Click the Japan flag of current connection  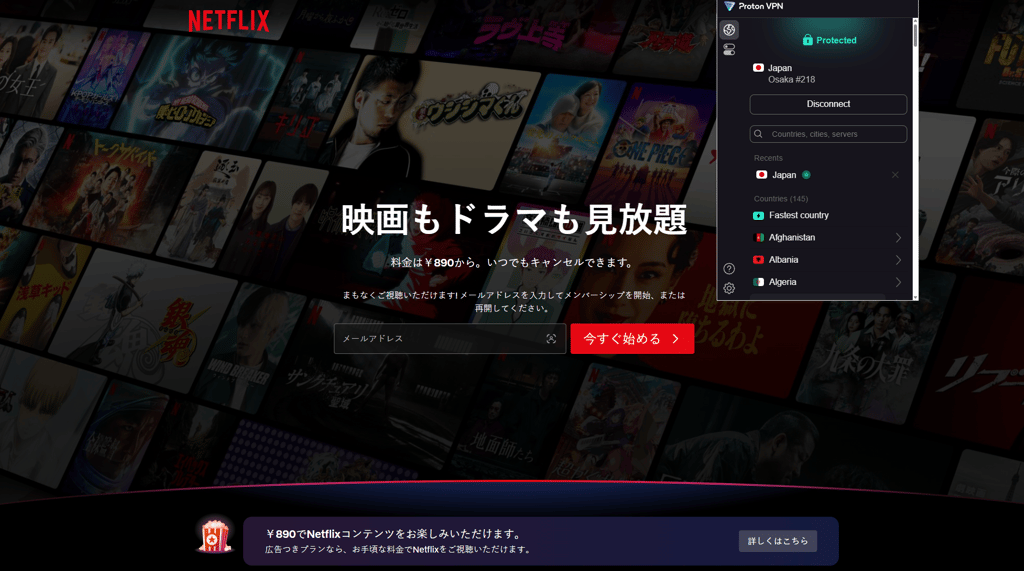tap(758, 67)
